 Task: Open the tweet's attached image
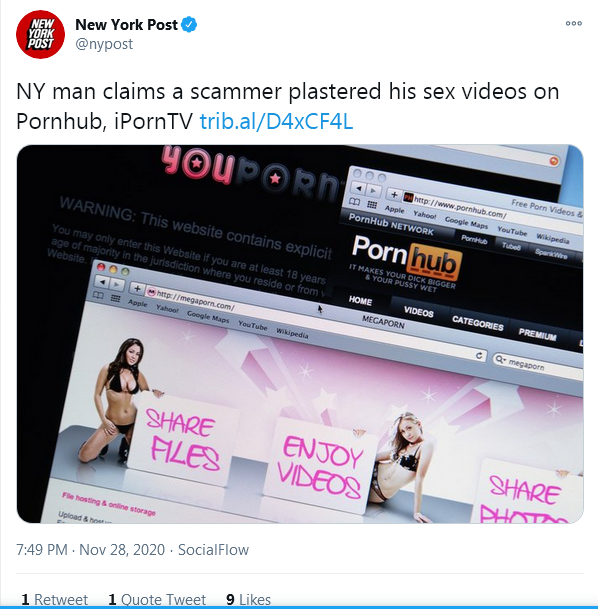coord(300,334)
